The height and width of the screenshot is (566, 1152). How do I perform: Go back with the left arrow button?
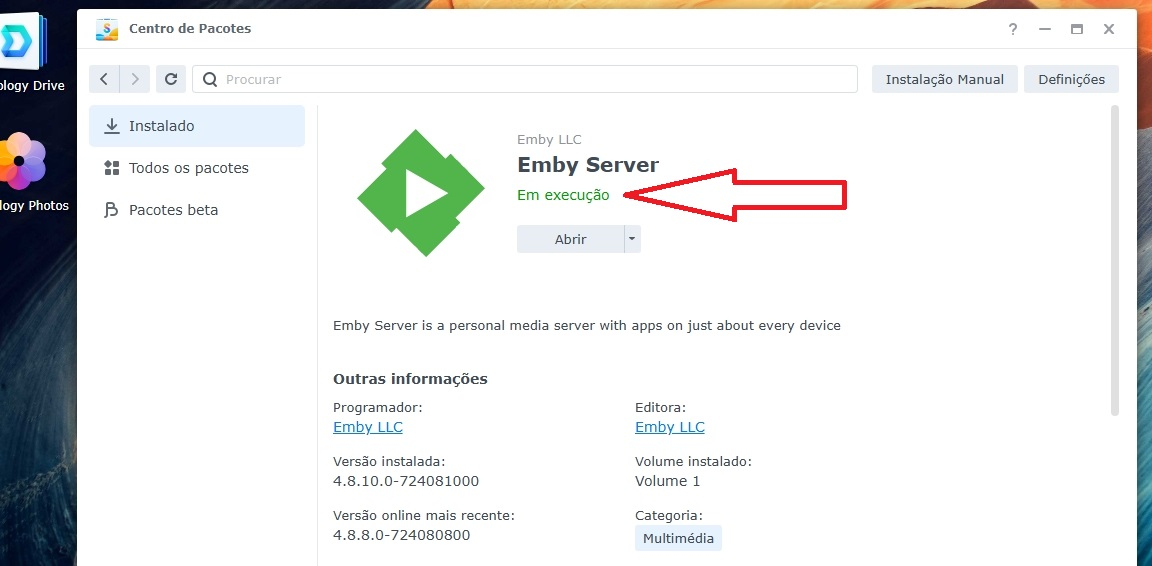[x=104, y=79]
